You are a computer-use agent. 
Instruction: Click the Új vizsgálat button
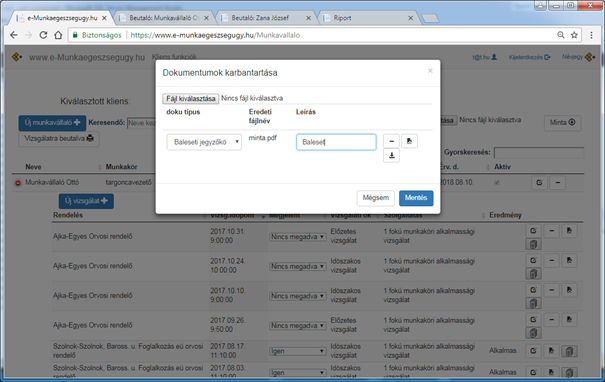click(x=86, y=201)
